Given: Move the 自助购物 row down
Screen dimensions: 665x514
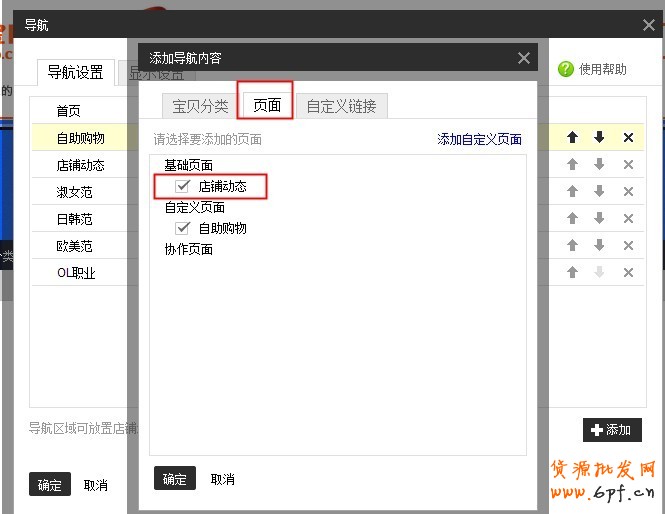Looking at the screenshot, I should [x=600, y=138].
